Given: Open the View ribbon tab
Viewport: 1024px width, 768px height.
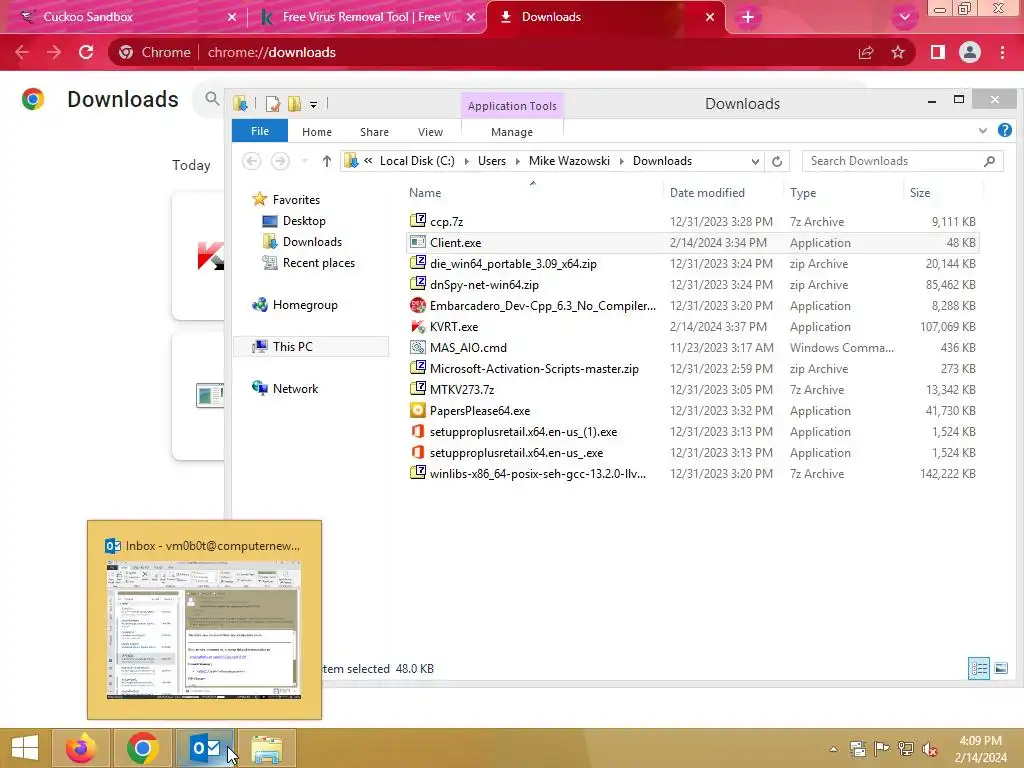Looking at the screenshot, I should (x=430, y=132).
